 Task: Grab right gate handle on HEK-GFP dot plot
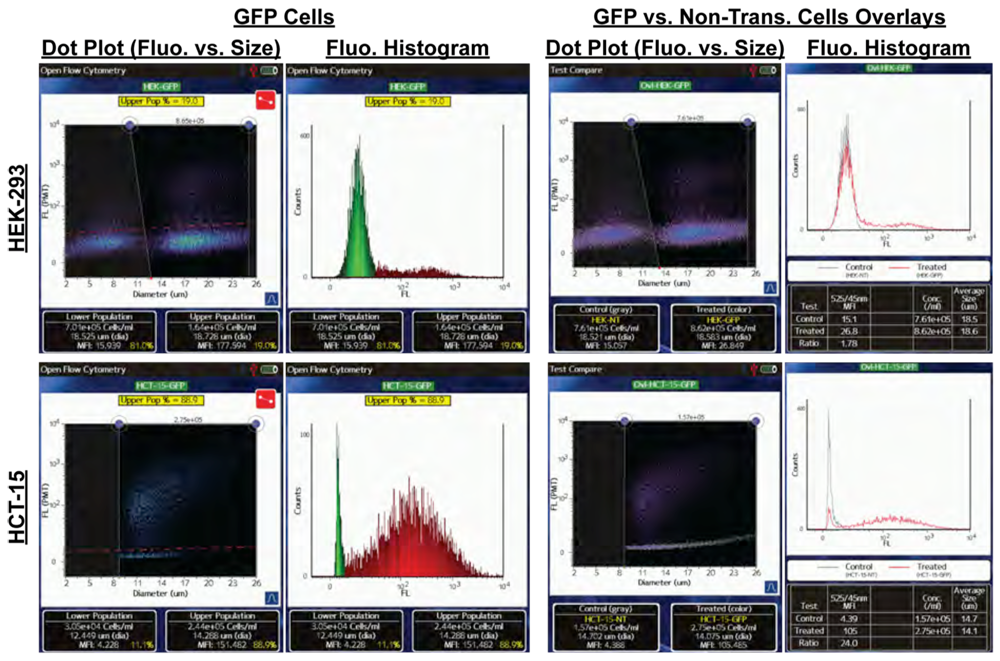tap(249, 125)
